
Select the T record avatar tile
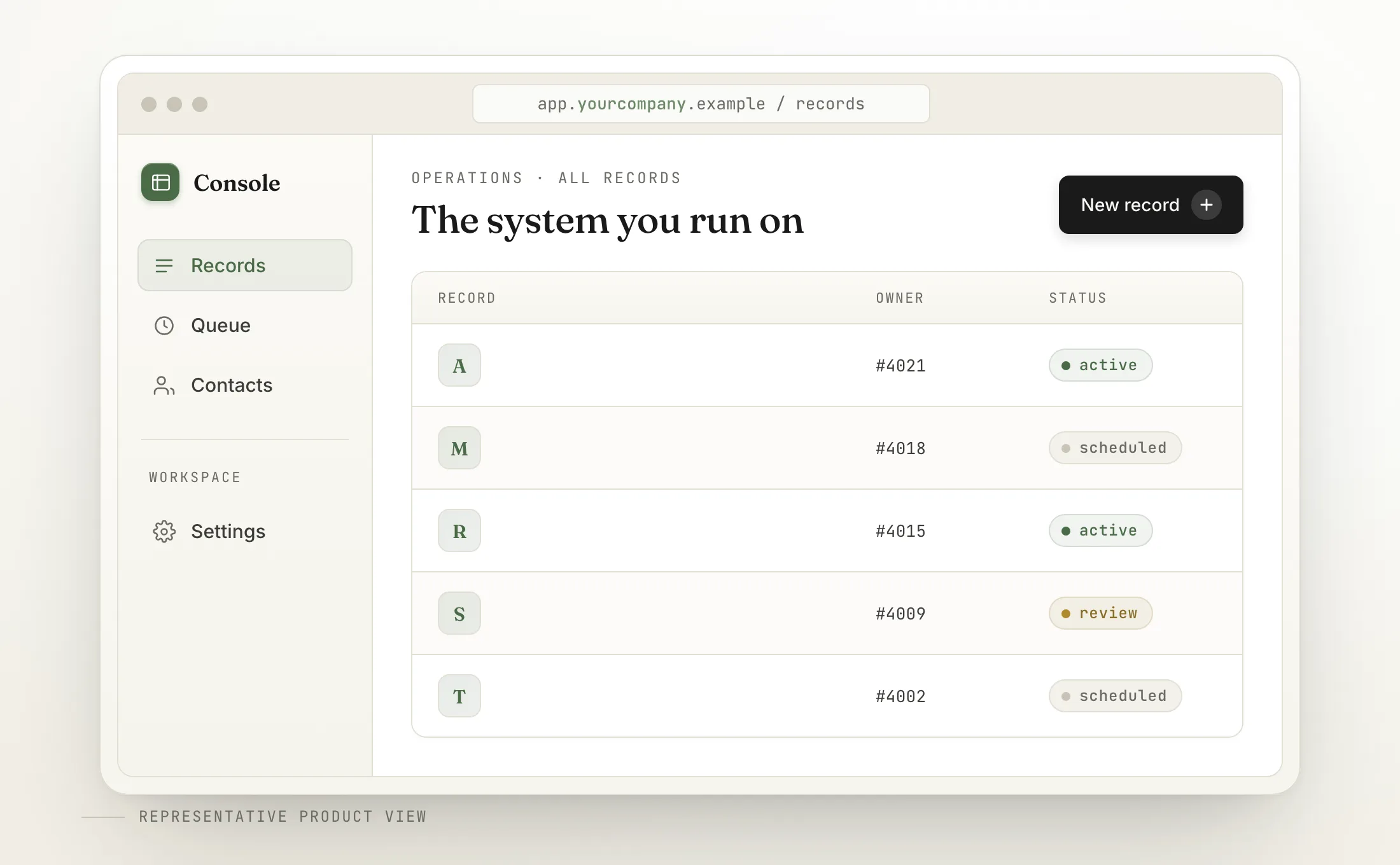pyautogui.click(x=459, y=696)
